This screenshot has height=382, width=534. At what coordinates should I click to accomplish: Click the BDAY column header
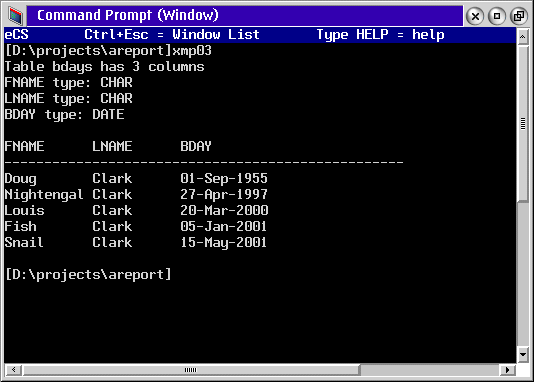click(196, 146)
